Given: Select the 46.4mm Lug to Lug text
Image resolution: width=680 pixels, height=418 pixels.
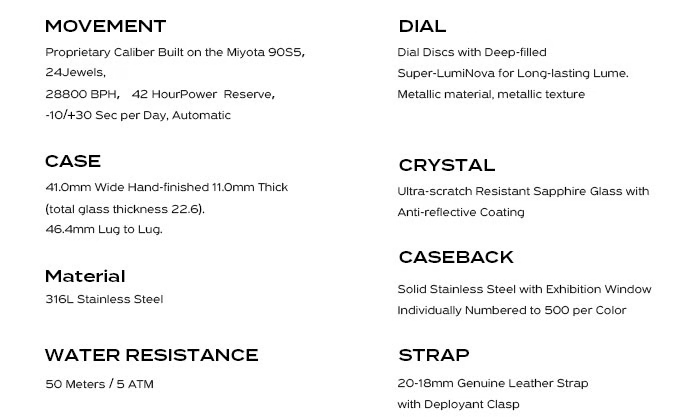Looking at the screenshot, I should (104, 229).
